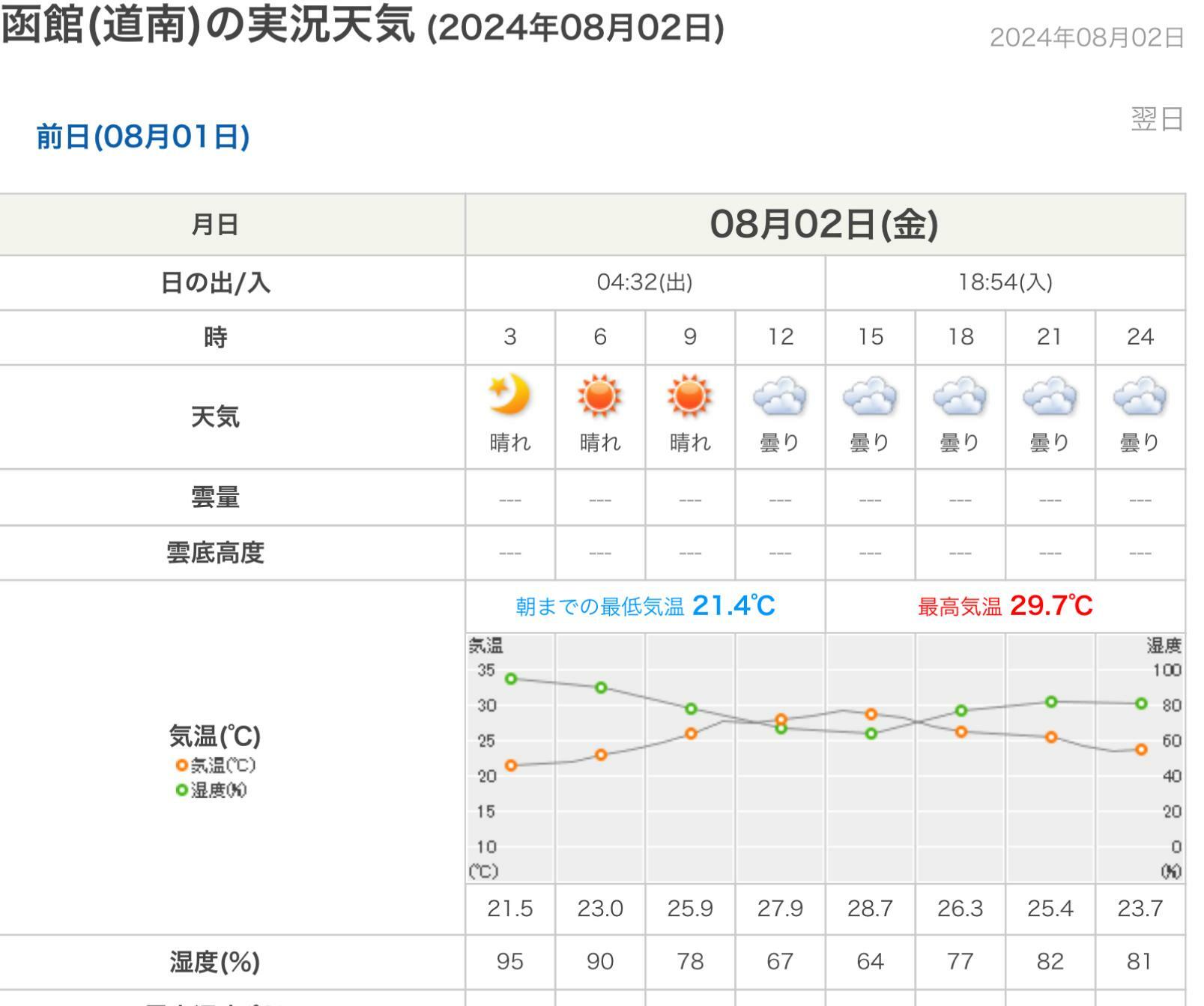
Task: Click hour 21 in the 時 row
Action: 1050,337
